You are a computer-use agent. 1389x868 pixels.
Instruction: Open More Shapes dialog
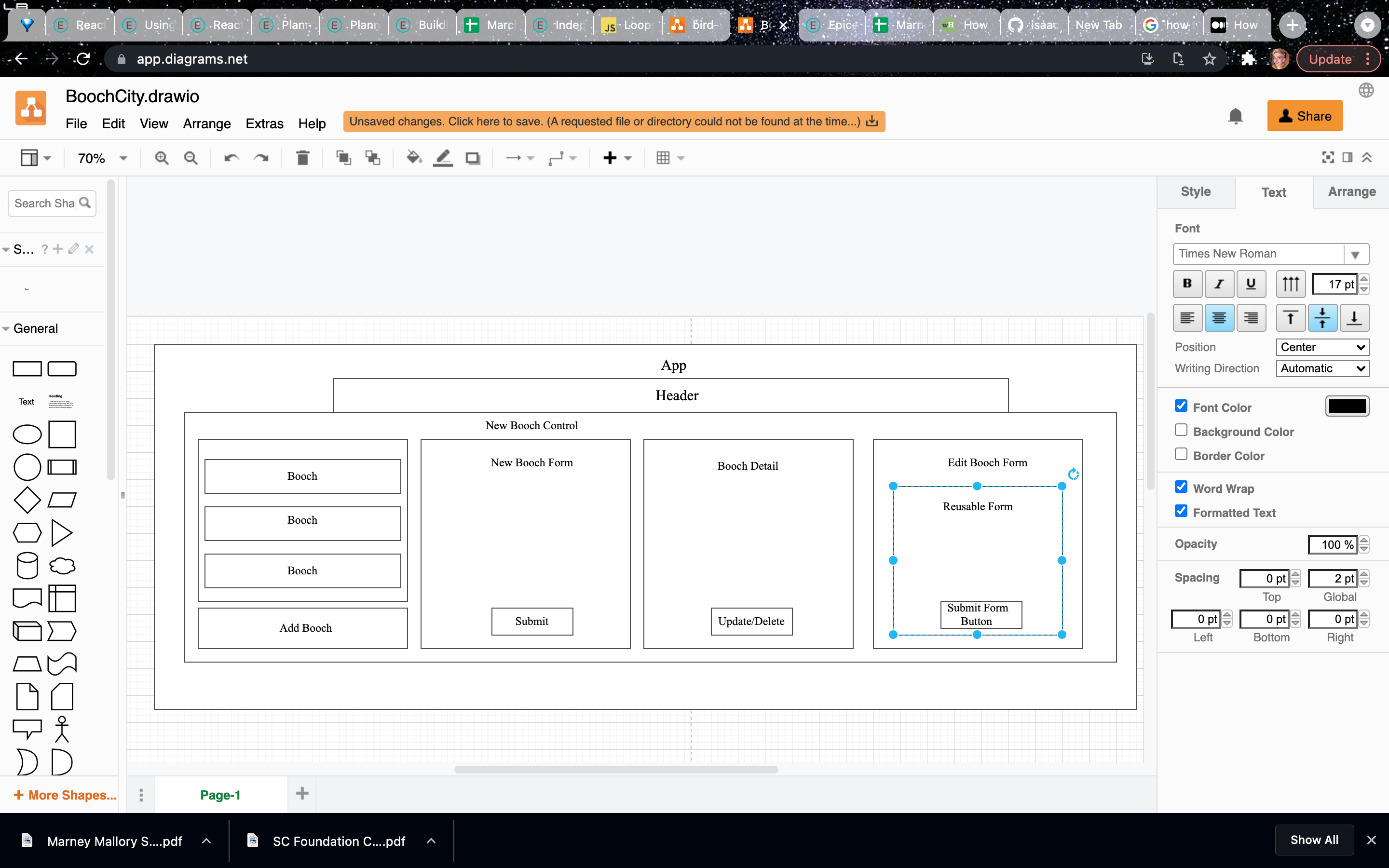tap(65, 795)
